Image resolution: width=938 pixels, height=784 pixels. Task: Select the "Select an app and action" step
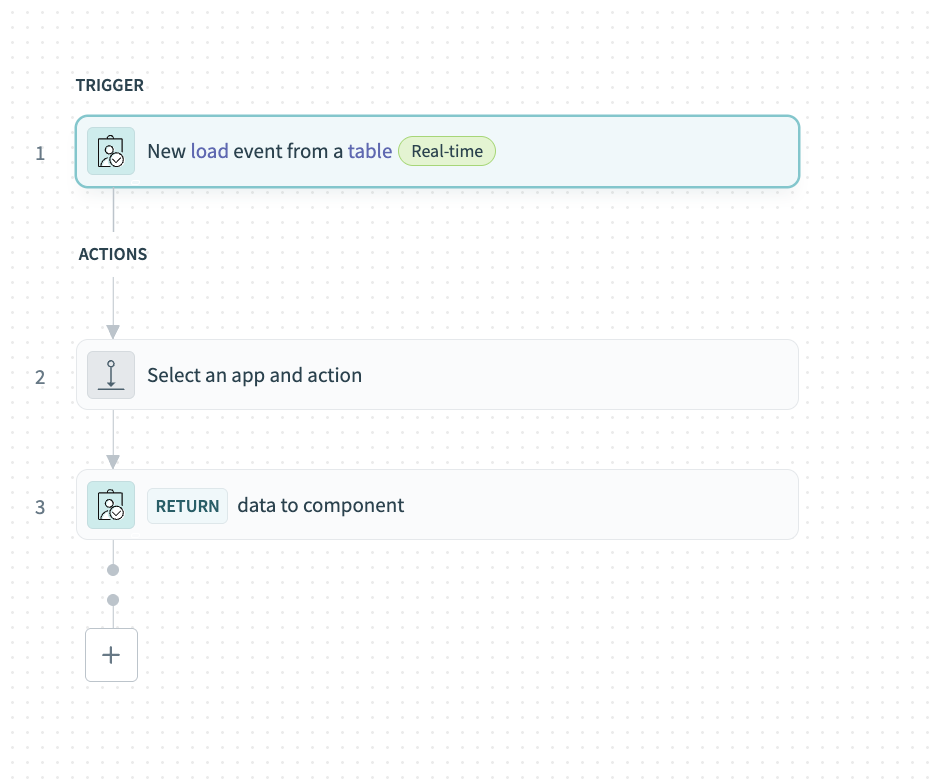pyautogui.click(x=254, y=376)
